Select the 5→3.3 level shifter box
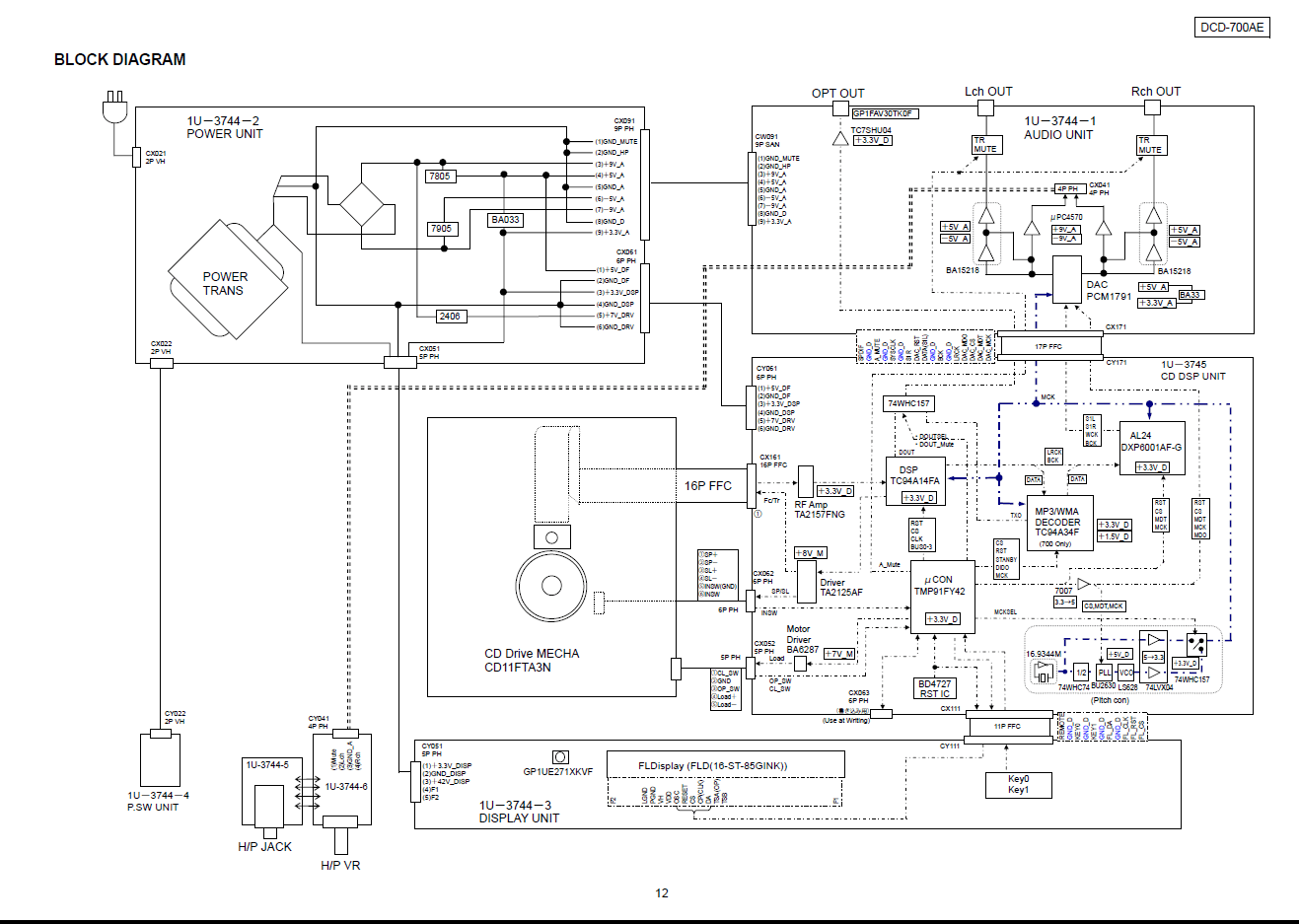1299x924 pixels. pos(1154,657)
